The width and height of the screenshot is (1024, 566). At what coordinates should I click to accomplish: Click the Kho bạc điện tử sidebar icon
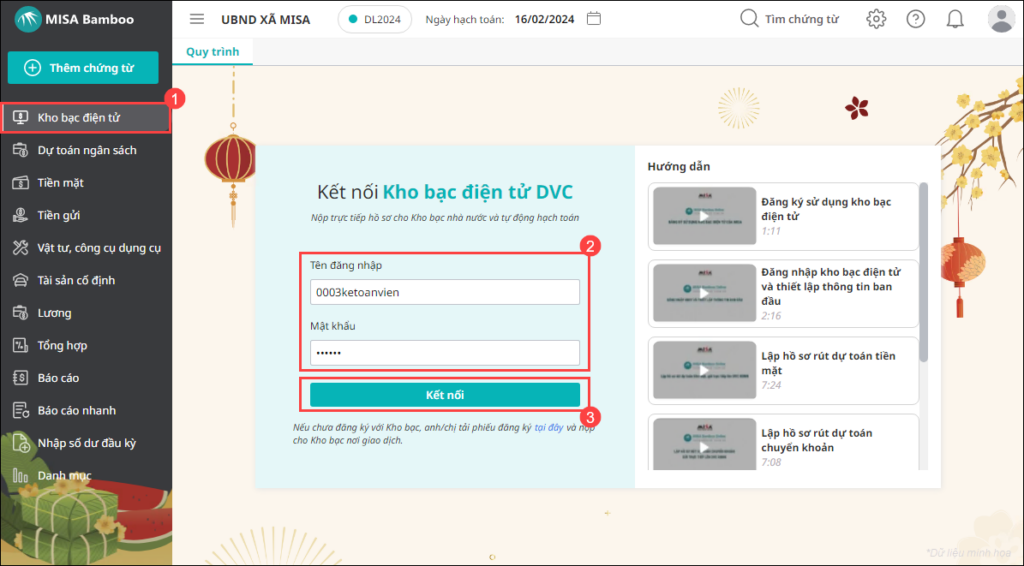20,118
